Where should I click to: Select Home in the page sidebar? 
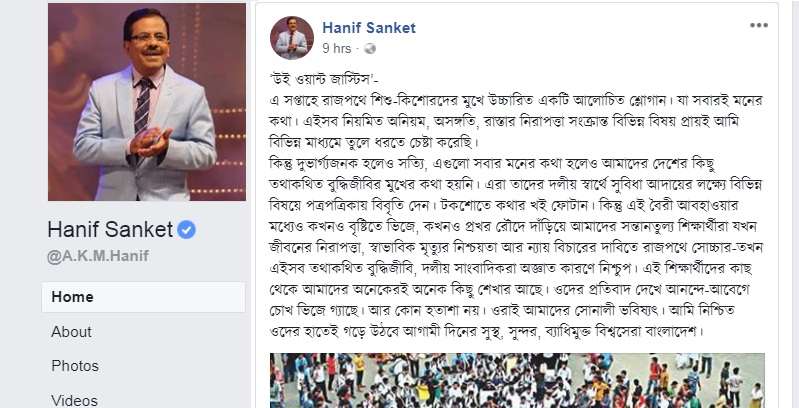(143, 297)
